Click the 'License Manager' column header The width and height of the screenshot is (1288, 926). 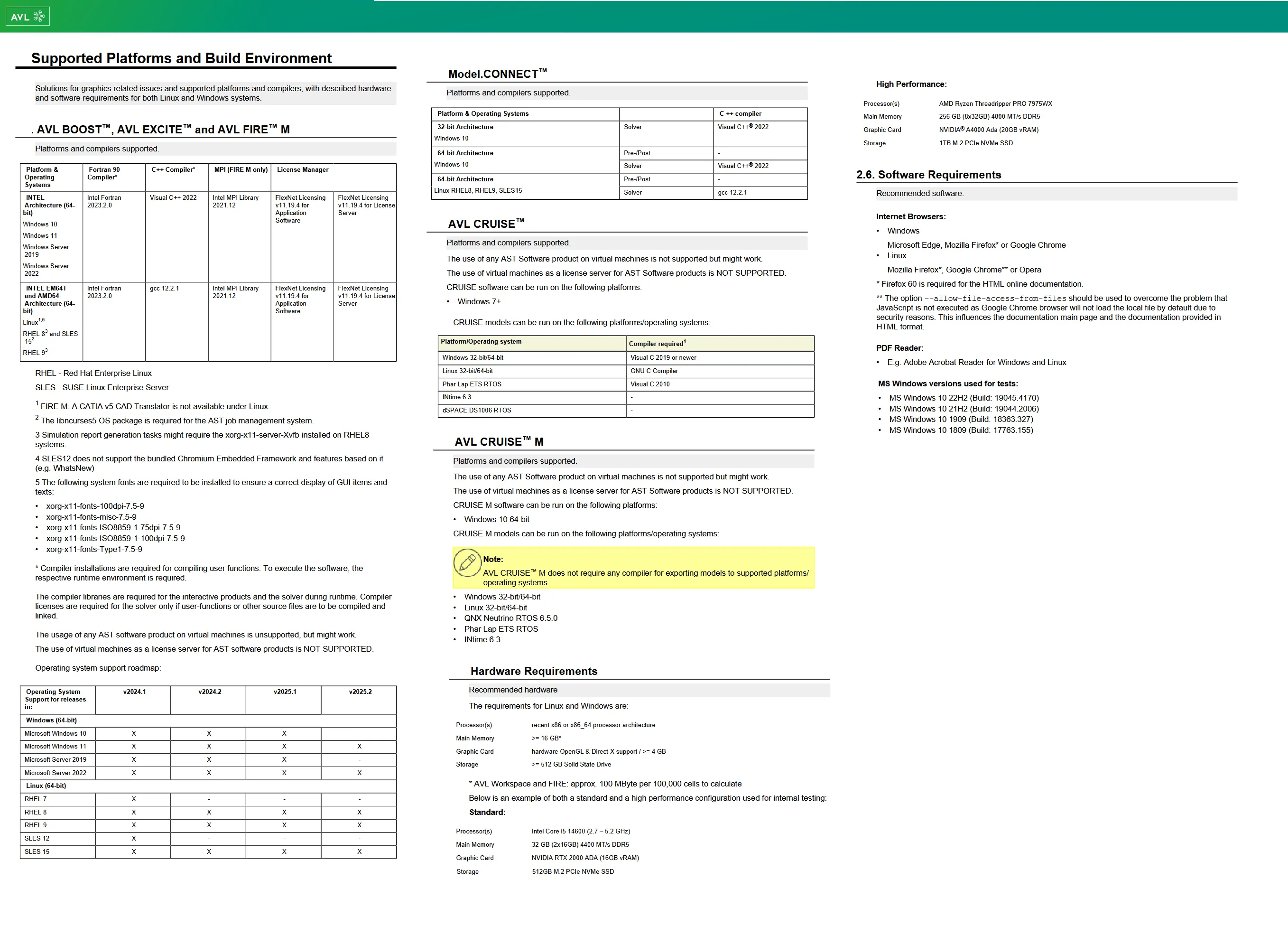point(303,170)
